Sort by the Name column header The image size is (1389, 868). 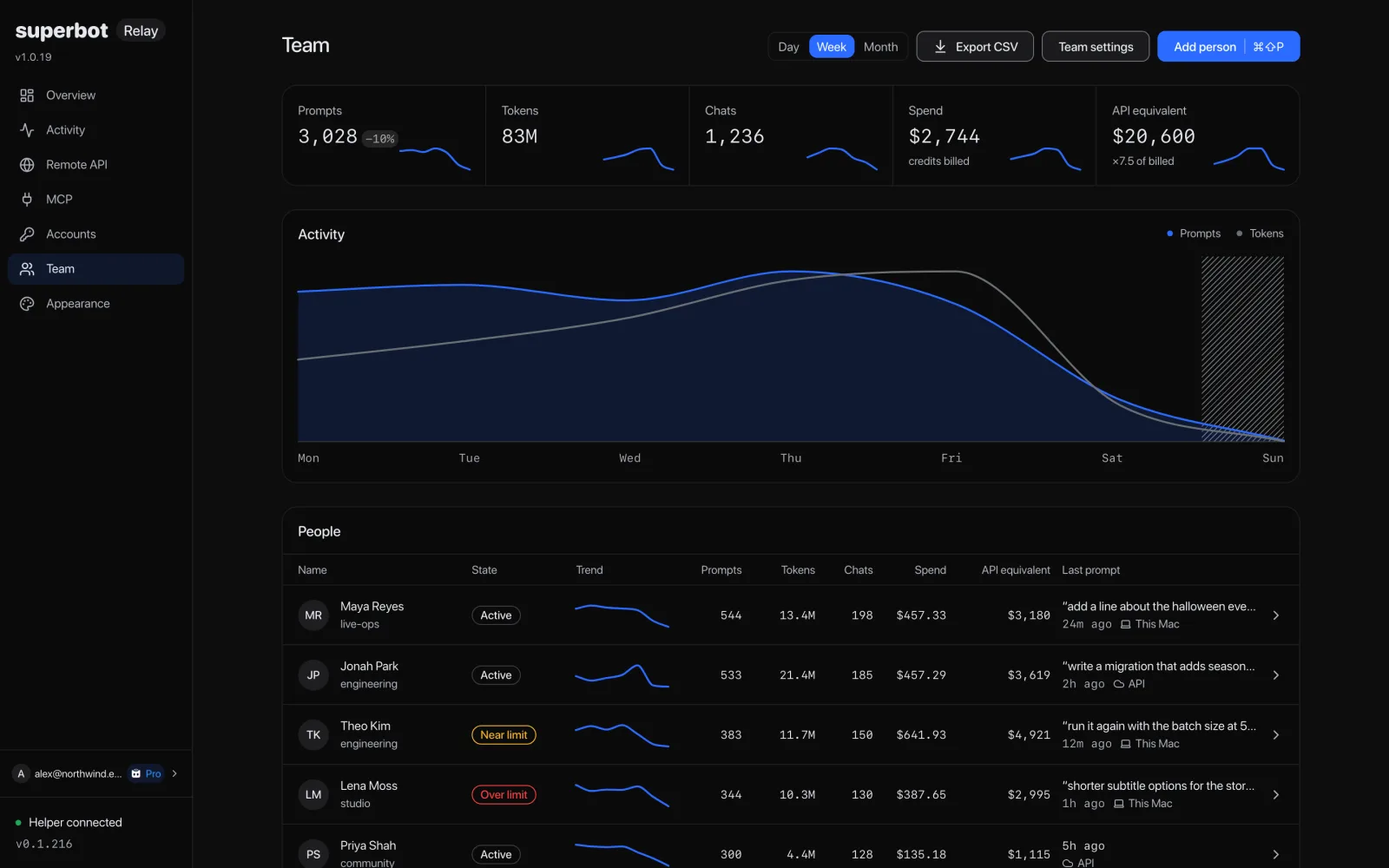[x=313, y=570]
